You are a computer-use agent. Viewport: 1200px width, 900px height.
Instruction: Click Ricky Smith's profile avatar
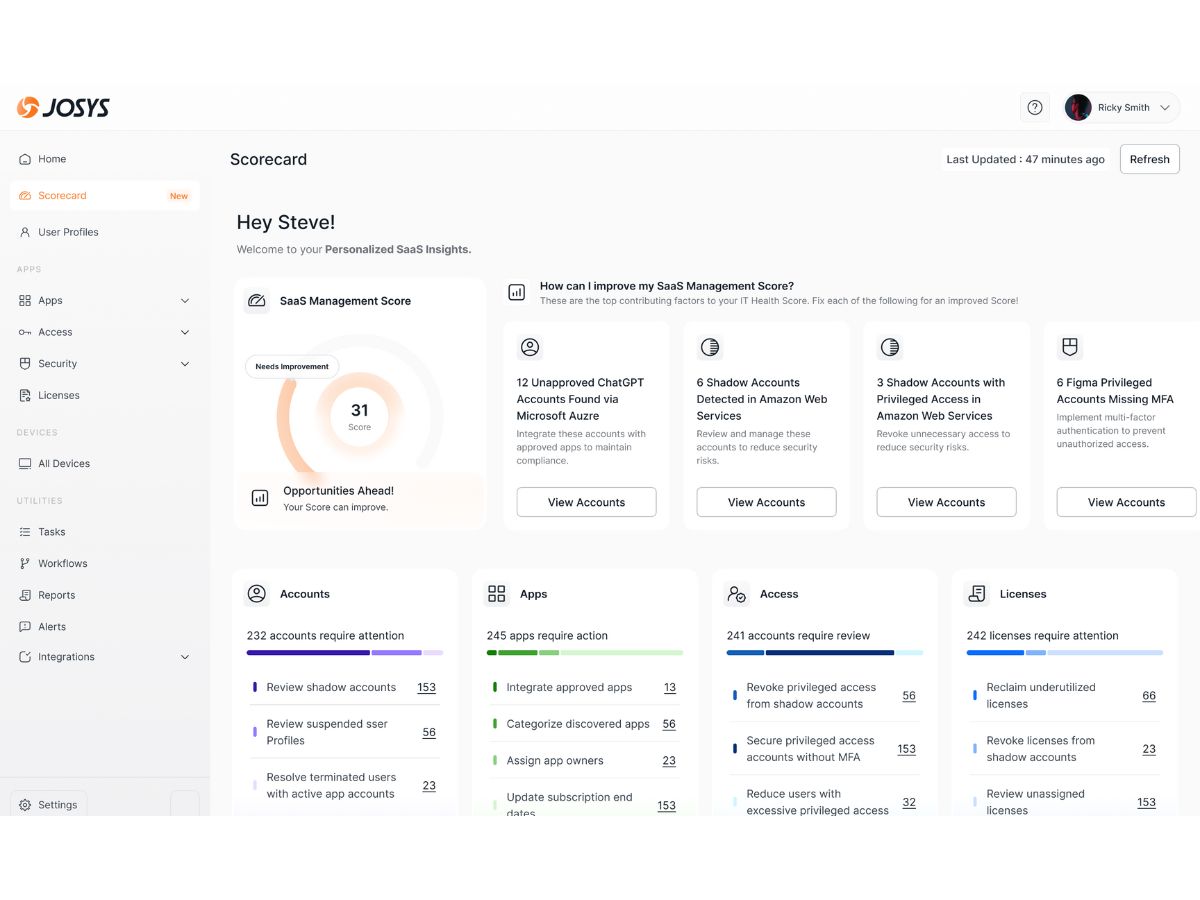1078,108
